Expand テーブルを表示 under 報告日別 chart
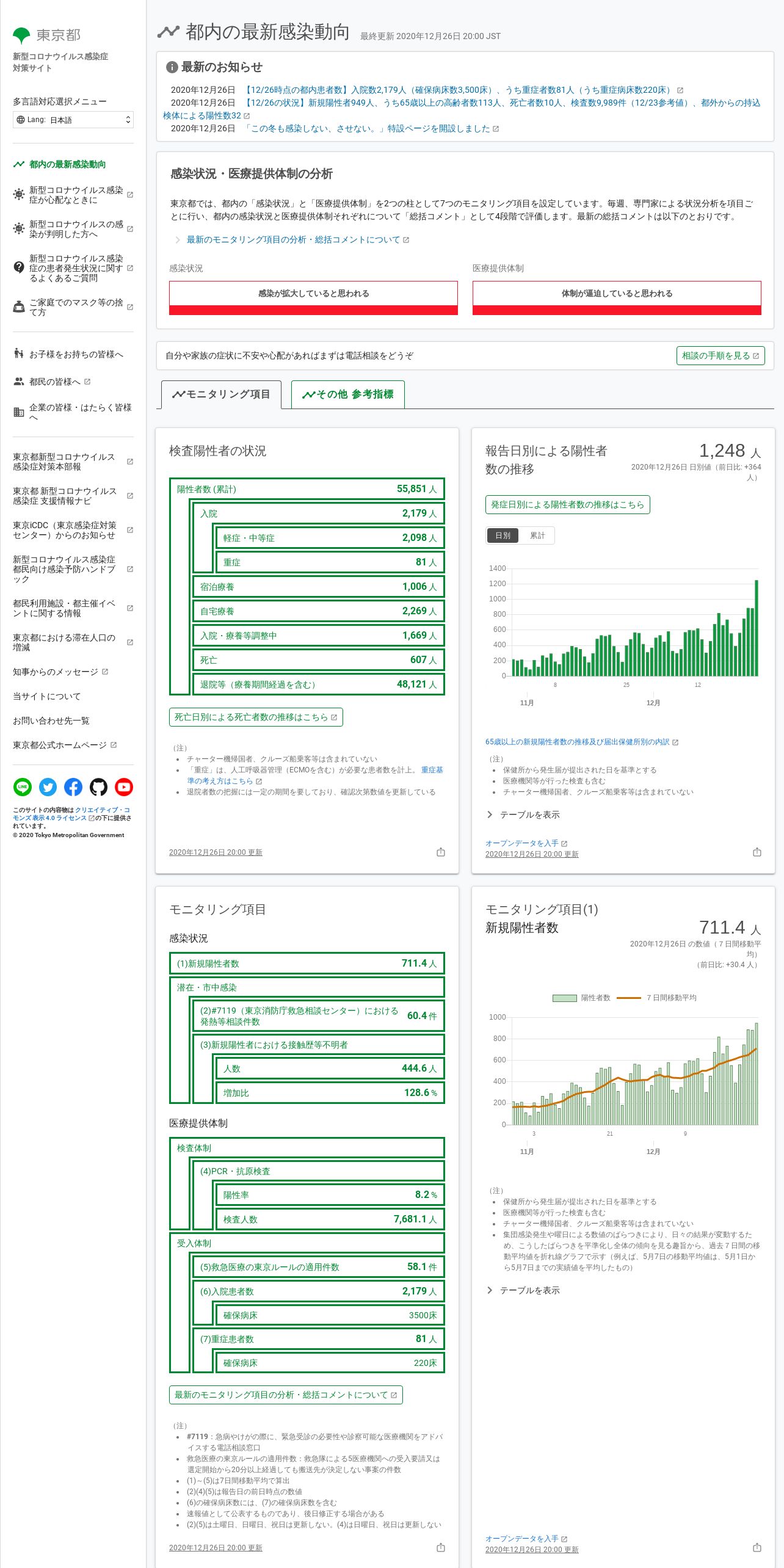The height and width of the screenshot is (1568, 784). pos(523,815)
